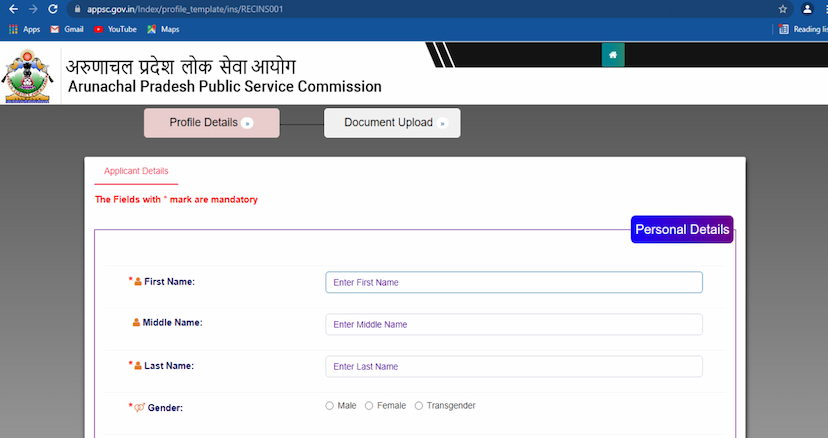Go back with browser back arrow
This screenshot has width=828, height=438.
pos(13,9)
